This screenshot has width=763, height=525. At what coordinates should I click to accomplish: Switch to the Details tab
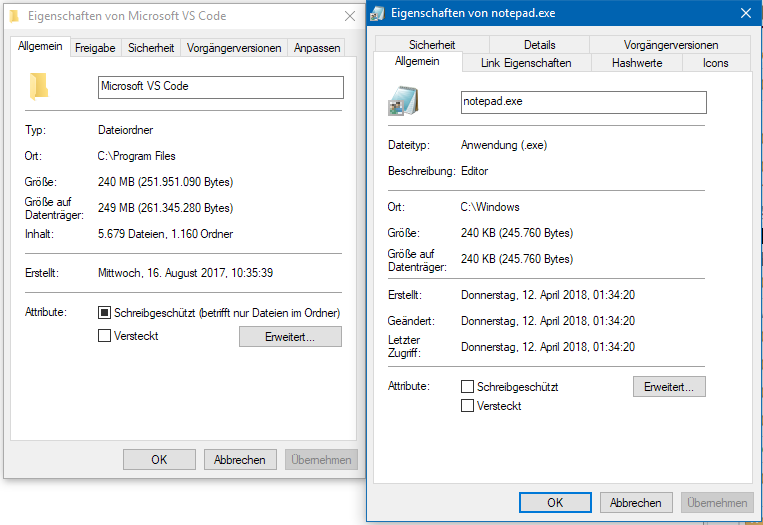(x=539, y=45)
